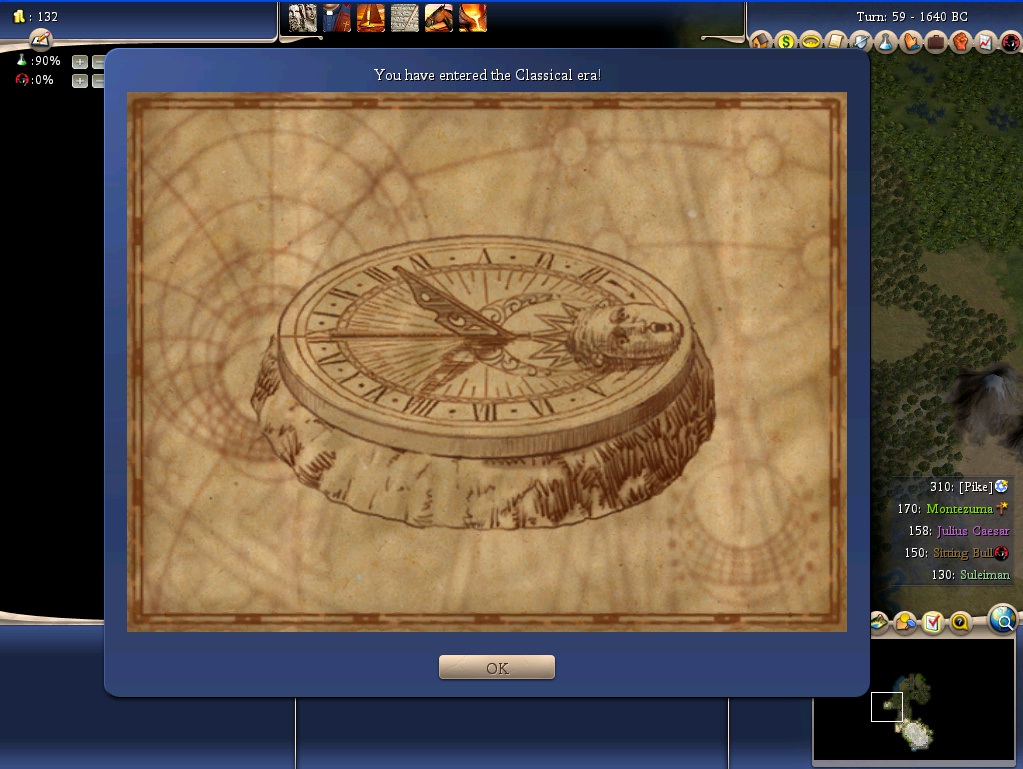Open the Religion Advisor praying hands icon
1023x769 pixels.
pyautogui.click(x=911, y=42)
